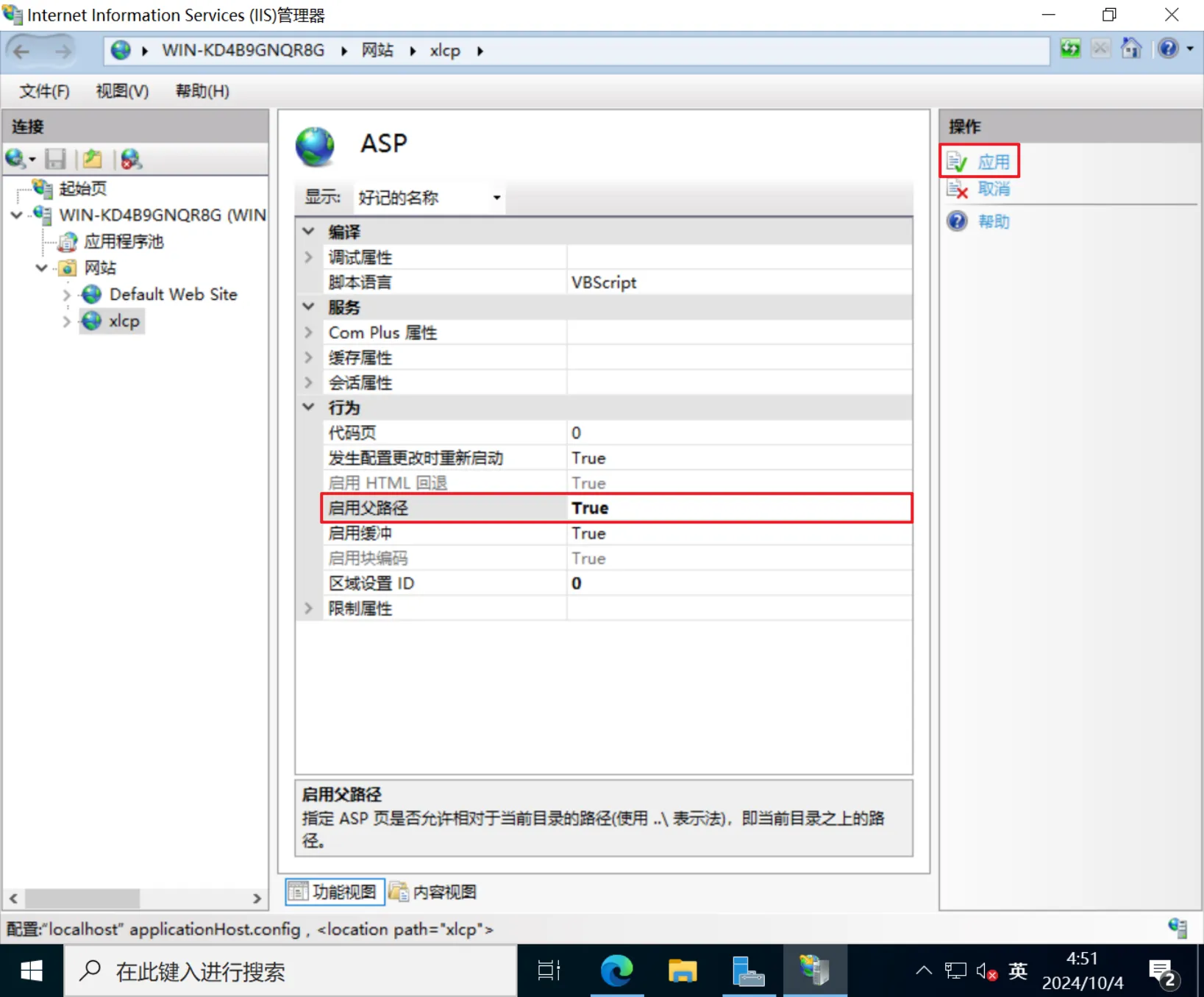This screenshot has height=997, width=1204.
Task: Click right arrow of Connections scrollbar
Action: coord(257,898)
